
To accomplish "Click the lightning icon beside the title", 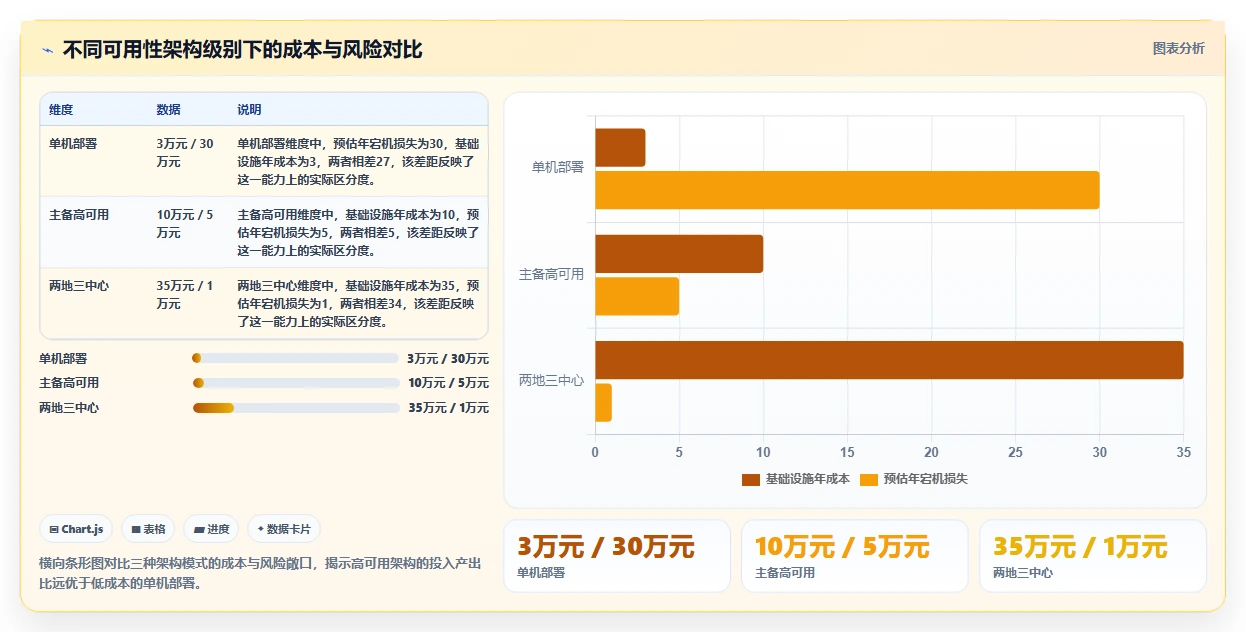I will 47,50.
